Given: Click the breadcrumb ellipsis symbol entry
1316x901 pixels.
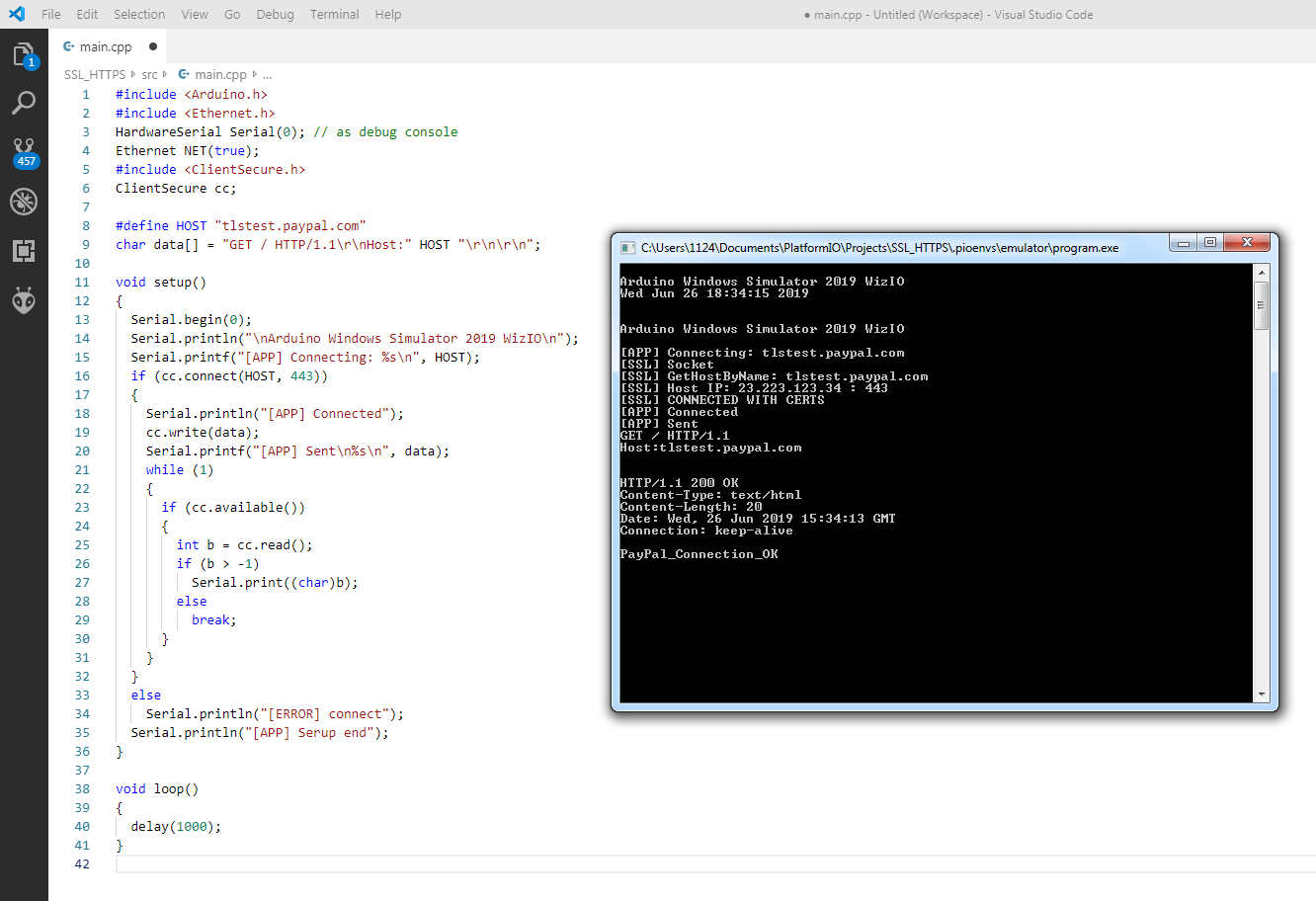Looking at the screenshot, I should pos(267,74).
